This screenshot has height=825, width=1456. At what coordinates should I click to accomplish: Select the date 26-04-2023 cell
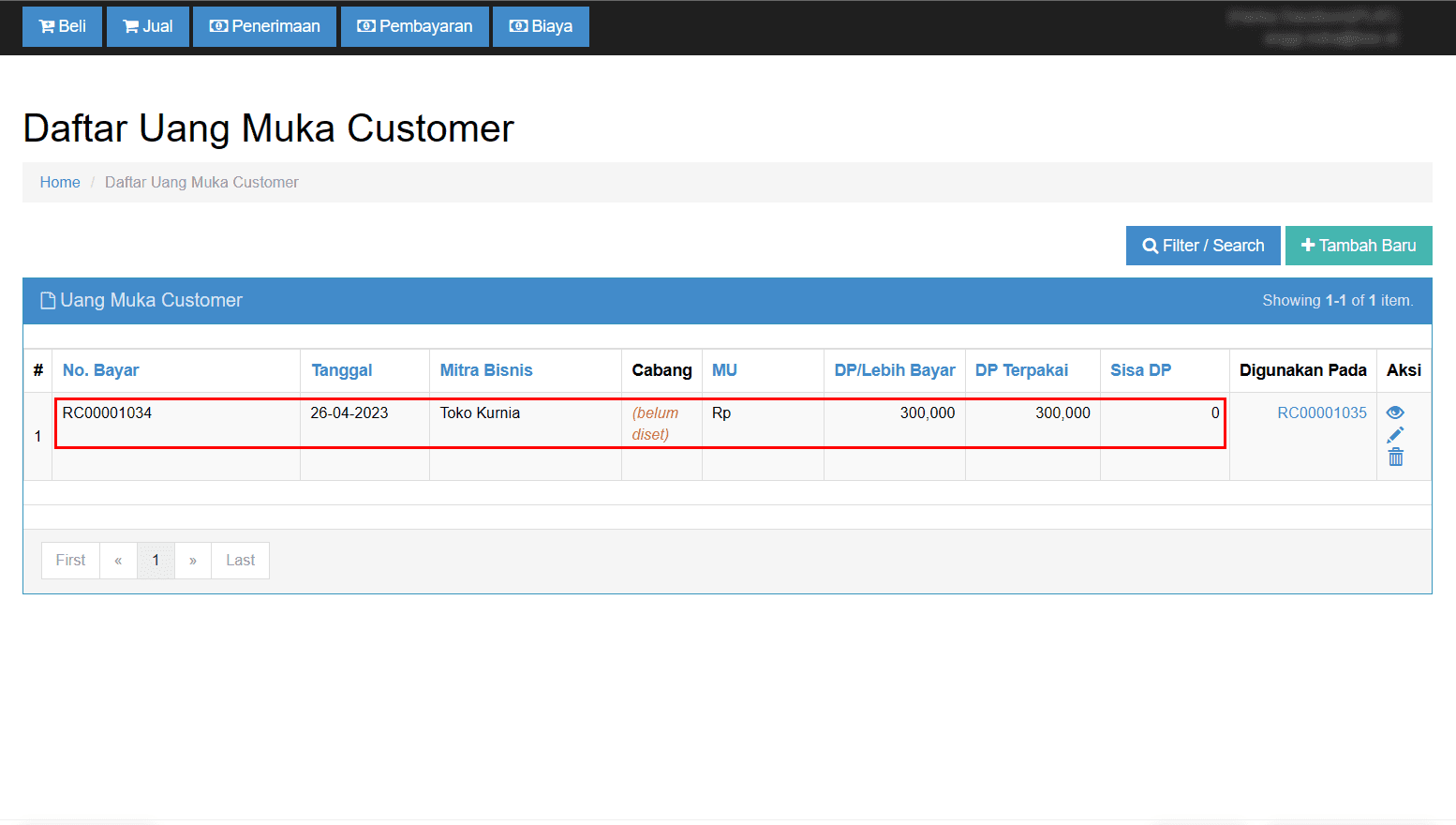click(x=365, y=436)
